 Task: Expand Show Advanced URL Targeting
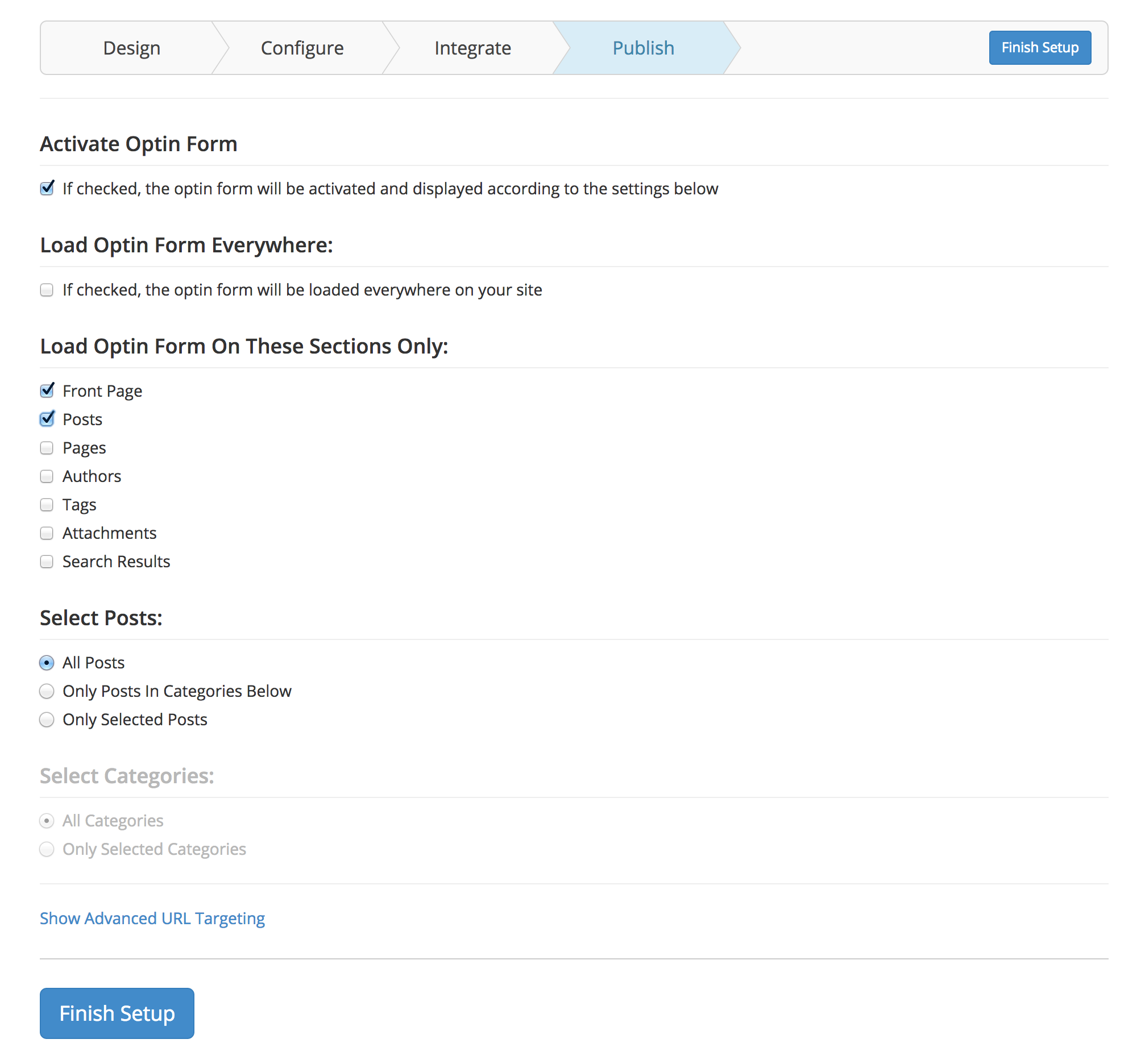152,918
